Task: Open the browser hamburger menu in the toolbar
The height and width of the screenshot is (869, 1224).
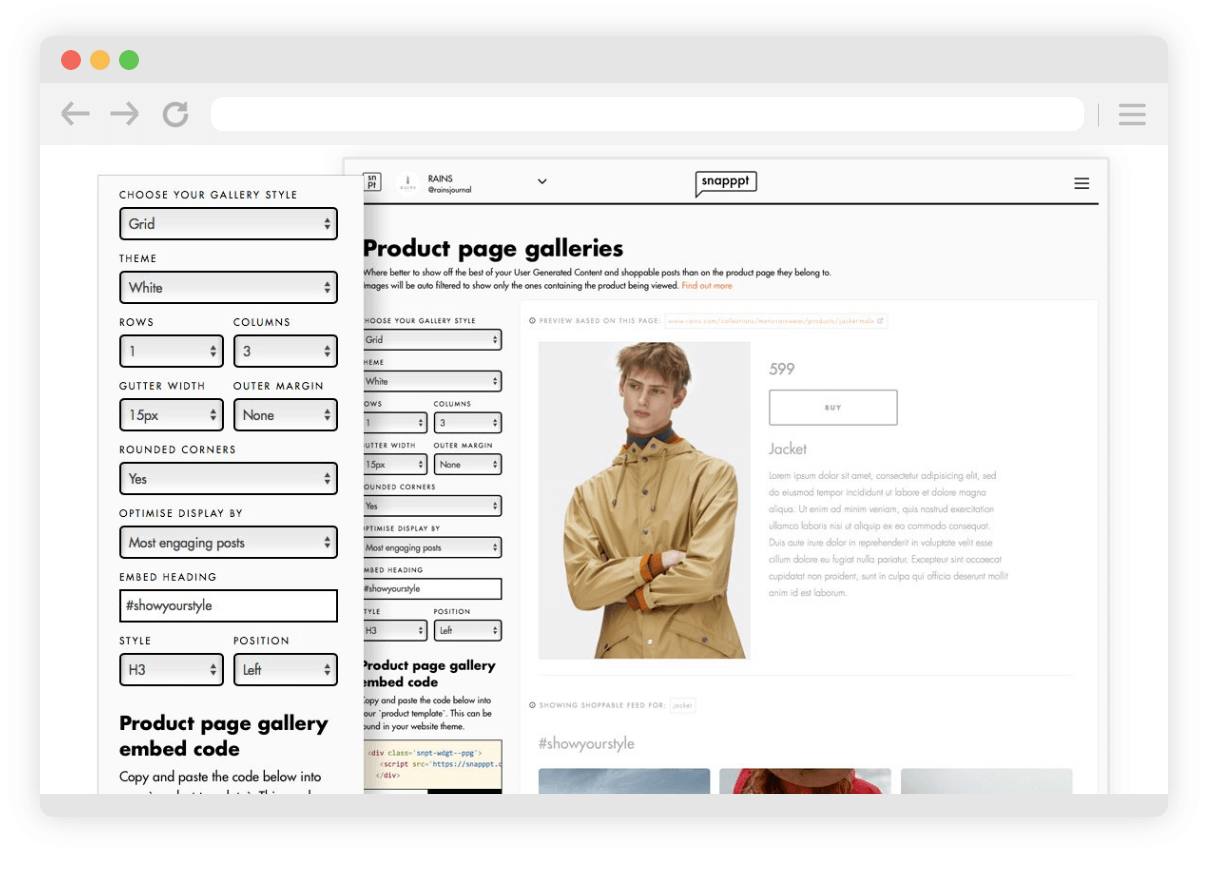Action: [x=1132, y=114]
